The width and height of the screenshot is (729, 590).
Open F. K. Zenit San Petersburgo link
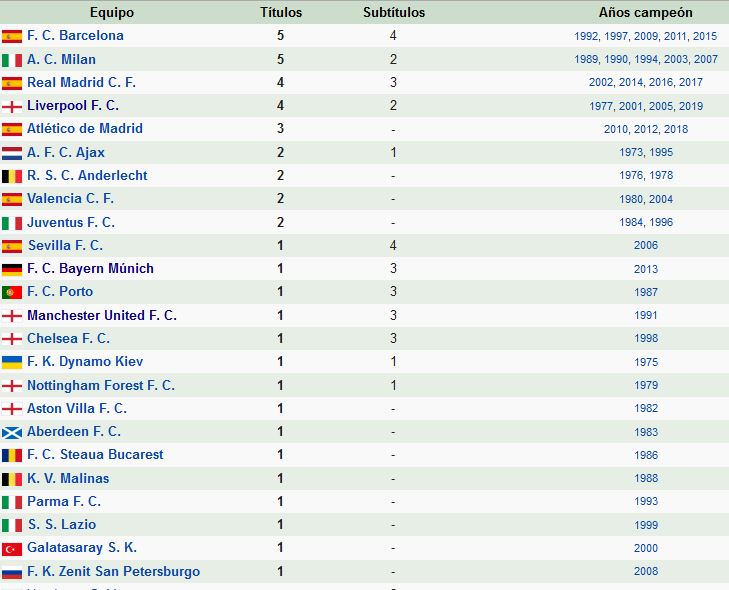113,571
